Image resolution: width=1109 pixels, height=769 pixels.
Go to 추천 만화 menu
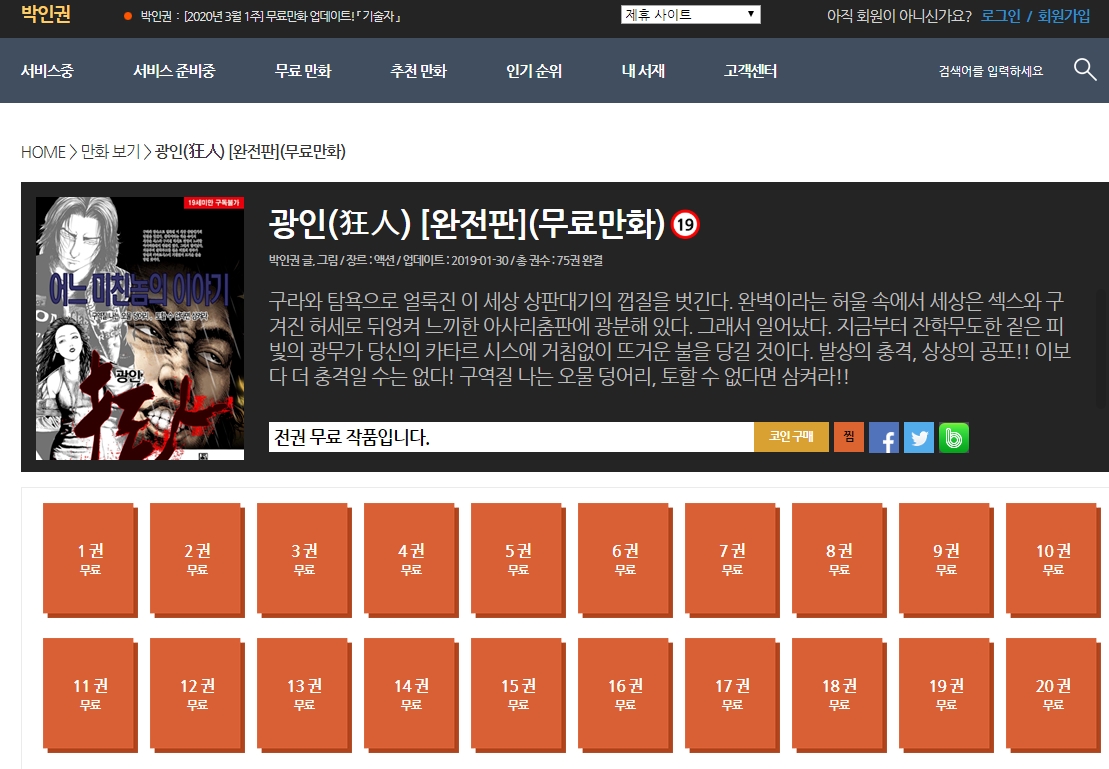pyautogui.click(x=418, y=71)
